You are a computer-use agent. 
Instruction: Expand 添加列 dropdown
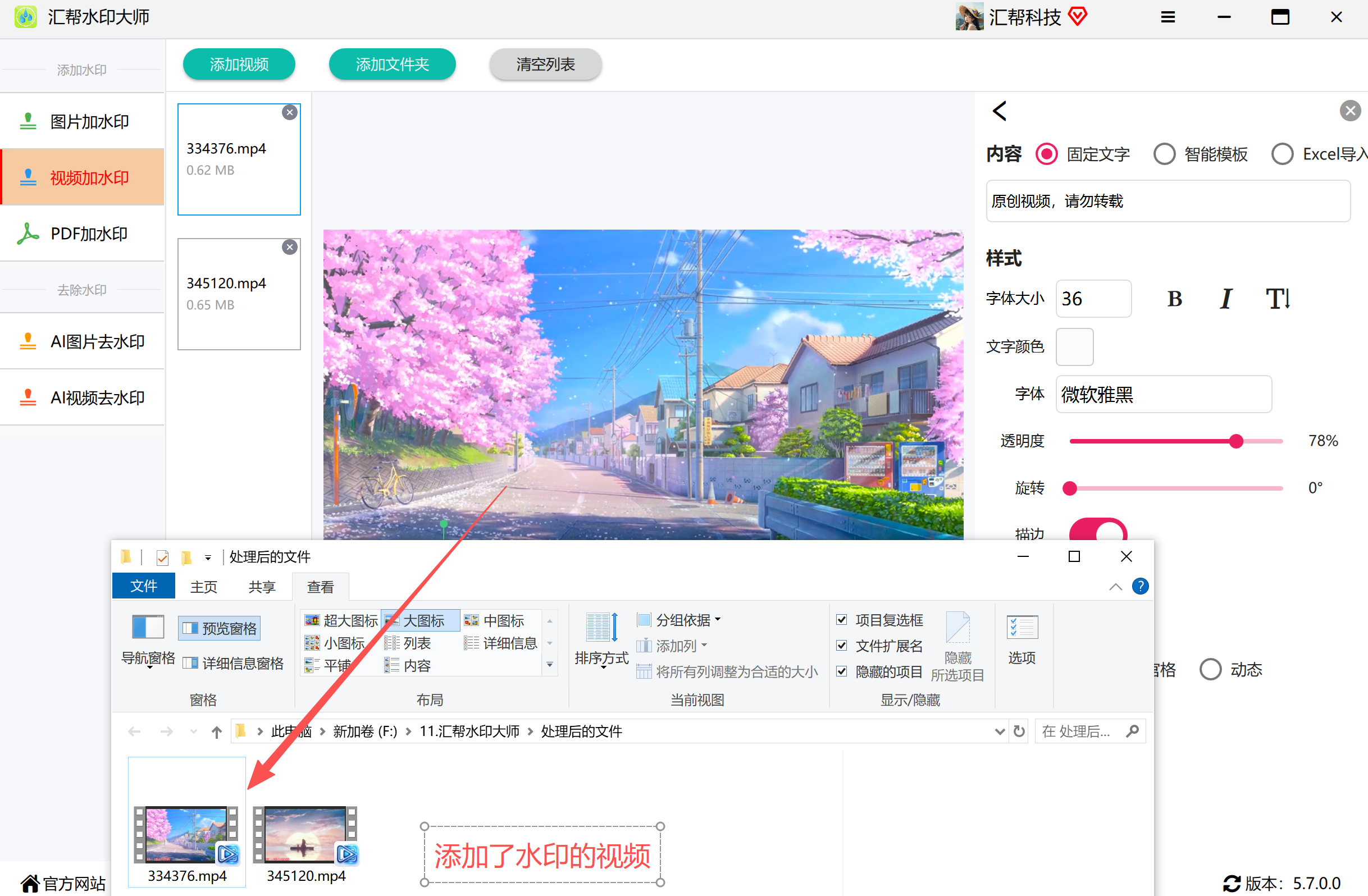coord(671,646)
